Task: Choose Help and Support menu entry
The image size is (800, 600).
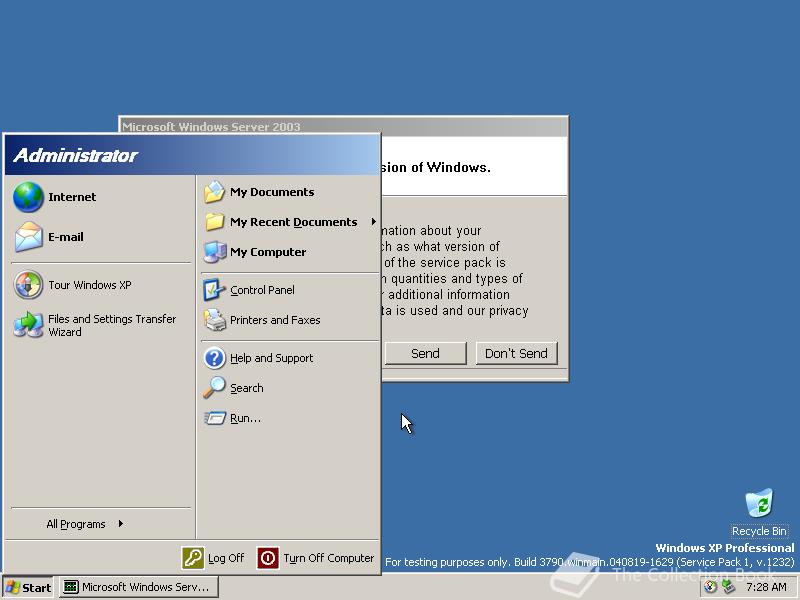Action: point(289,358)
